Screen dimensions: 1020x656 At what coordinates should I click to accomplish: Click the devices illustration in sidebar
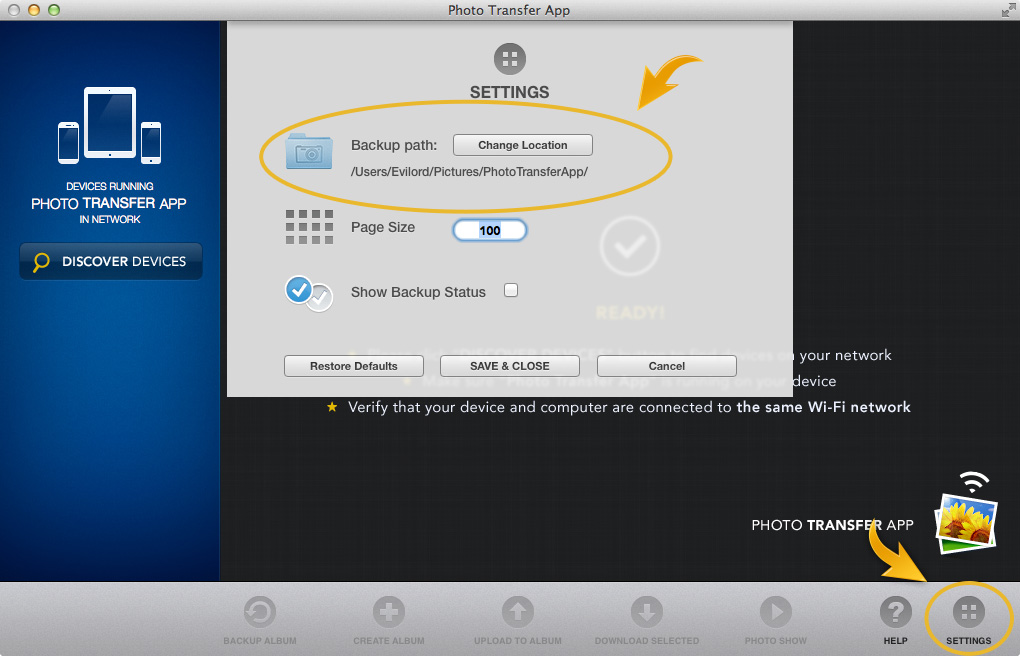pos(109,125)
